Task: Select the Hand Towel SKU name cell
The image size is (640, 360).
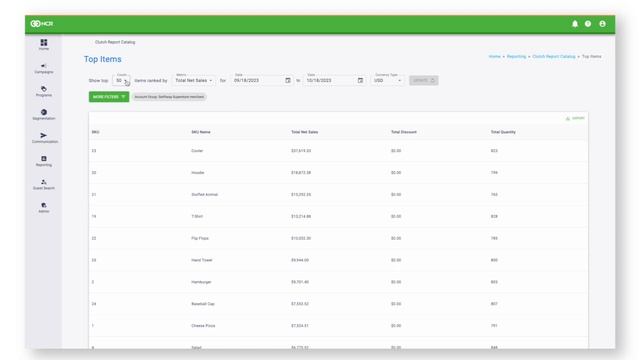Action: click(202, 260)
